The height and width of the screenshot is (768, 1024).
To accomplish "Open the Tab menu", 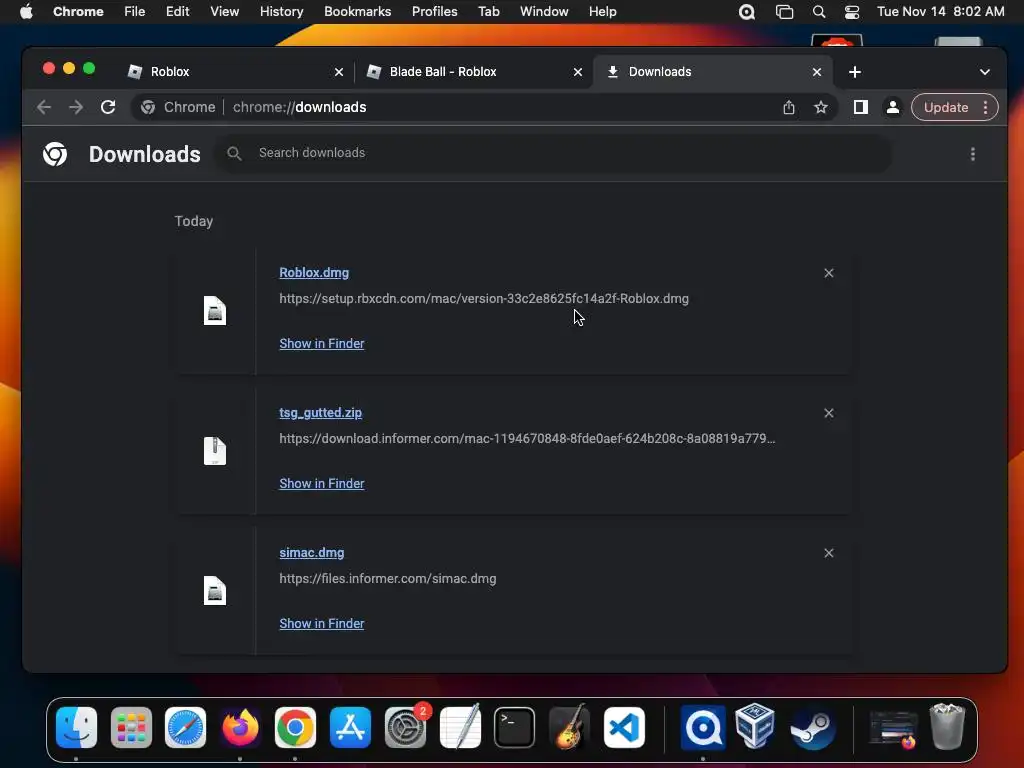I will 488,12.
